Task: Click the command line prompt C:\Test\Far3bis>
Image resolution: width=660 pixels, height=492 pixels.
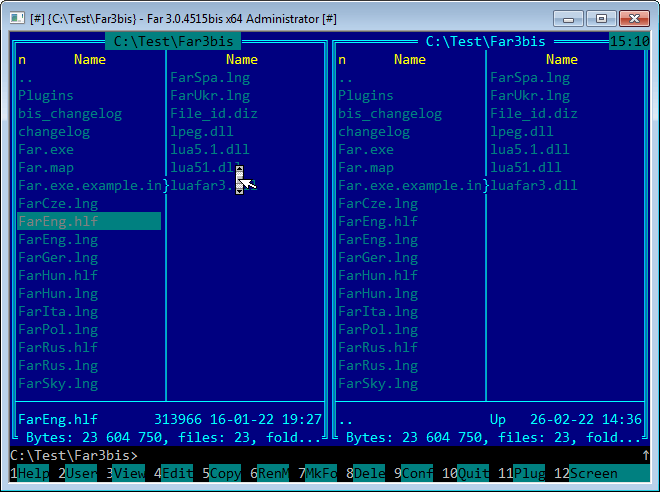Action: tap(74, 455)
